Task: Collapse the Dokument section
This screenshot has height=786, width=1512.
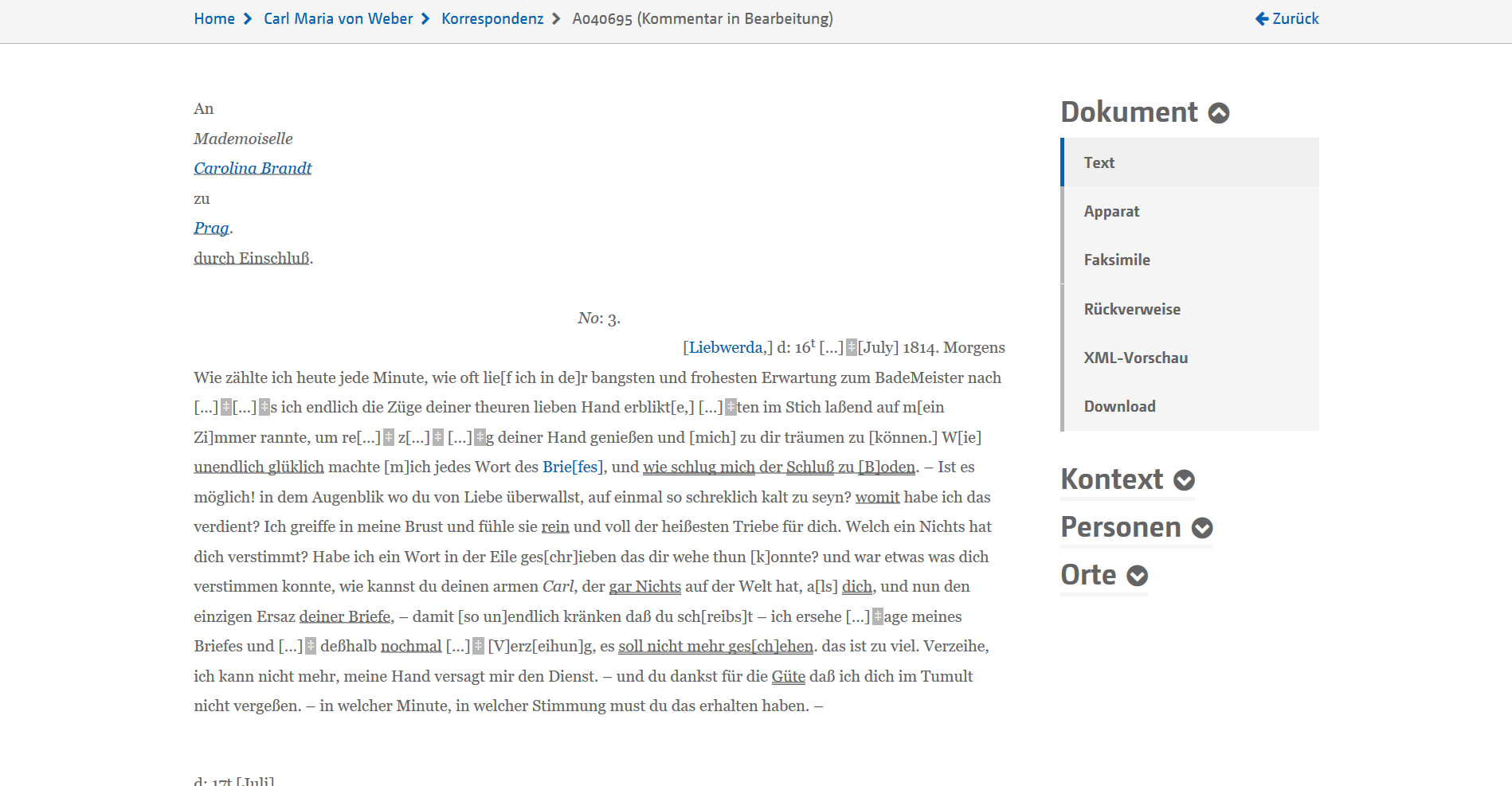Action: click(x=1219, y=113)
